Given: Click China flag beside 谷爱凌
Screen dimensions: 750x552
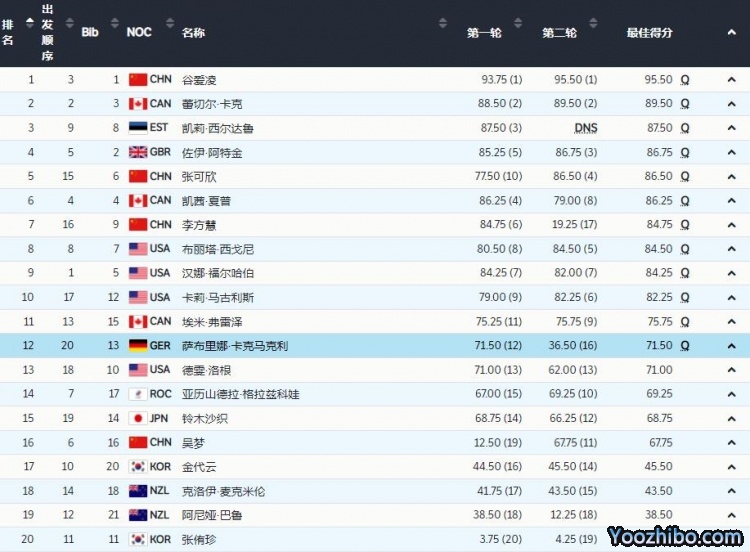Looking at the screenshot, I should [x=138, y=79].
